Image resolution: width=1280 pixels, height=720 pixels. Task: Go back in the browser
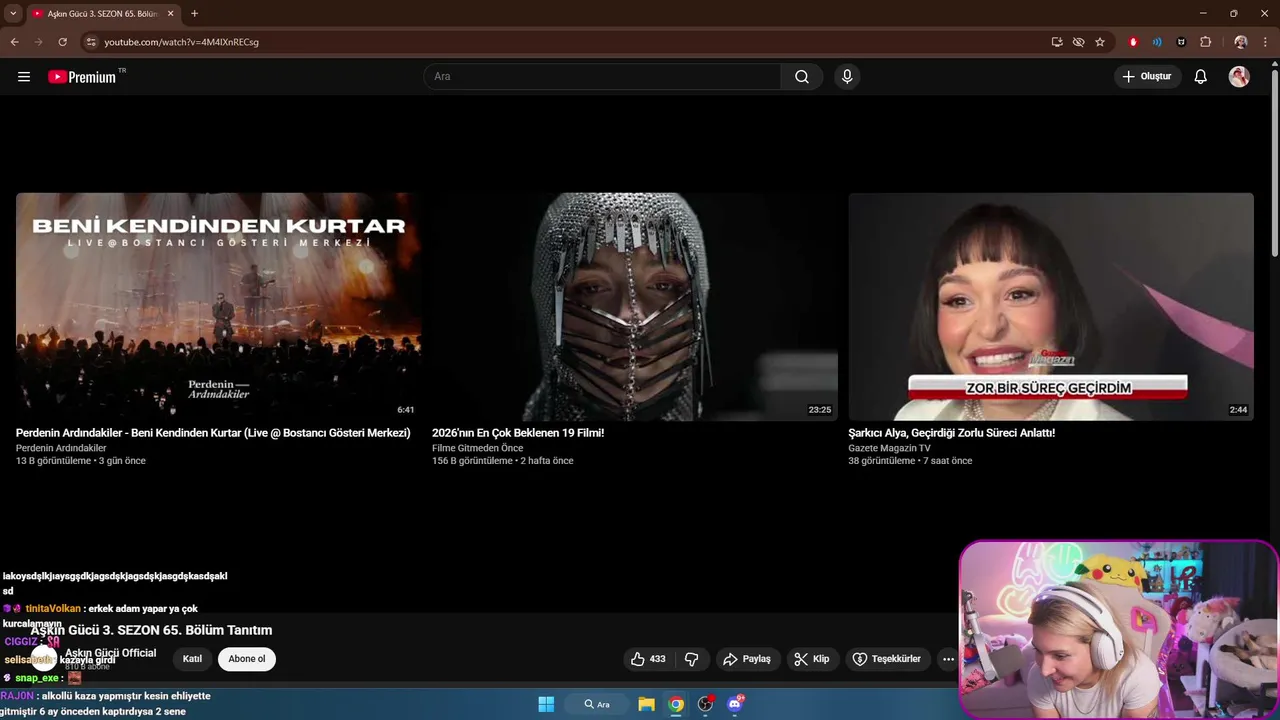click(x=15, y=42)
